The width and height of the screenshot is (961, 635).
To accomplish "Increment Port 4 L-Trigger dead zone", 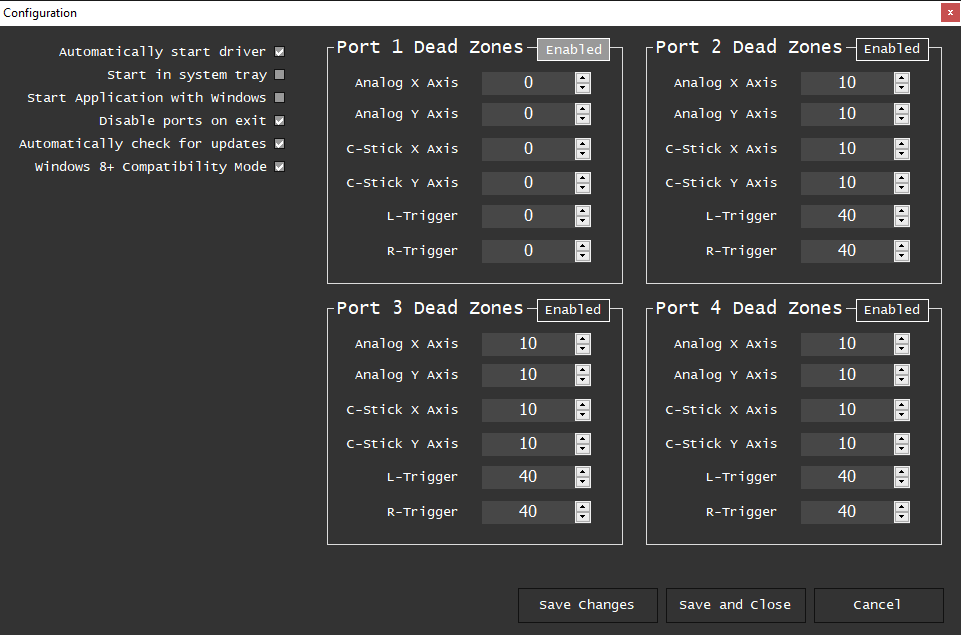I will click(x=901, y=472).
